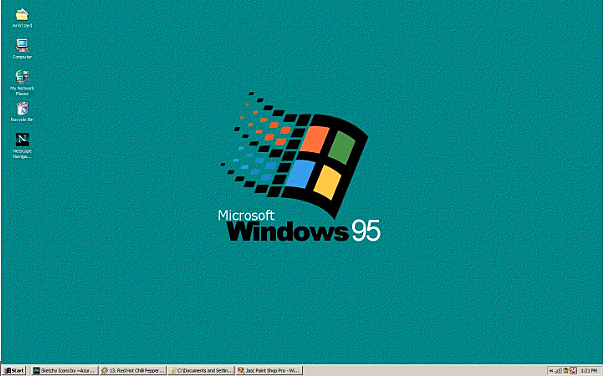Click the double-arrow tray expand icon

[551, 371]
